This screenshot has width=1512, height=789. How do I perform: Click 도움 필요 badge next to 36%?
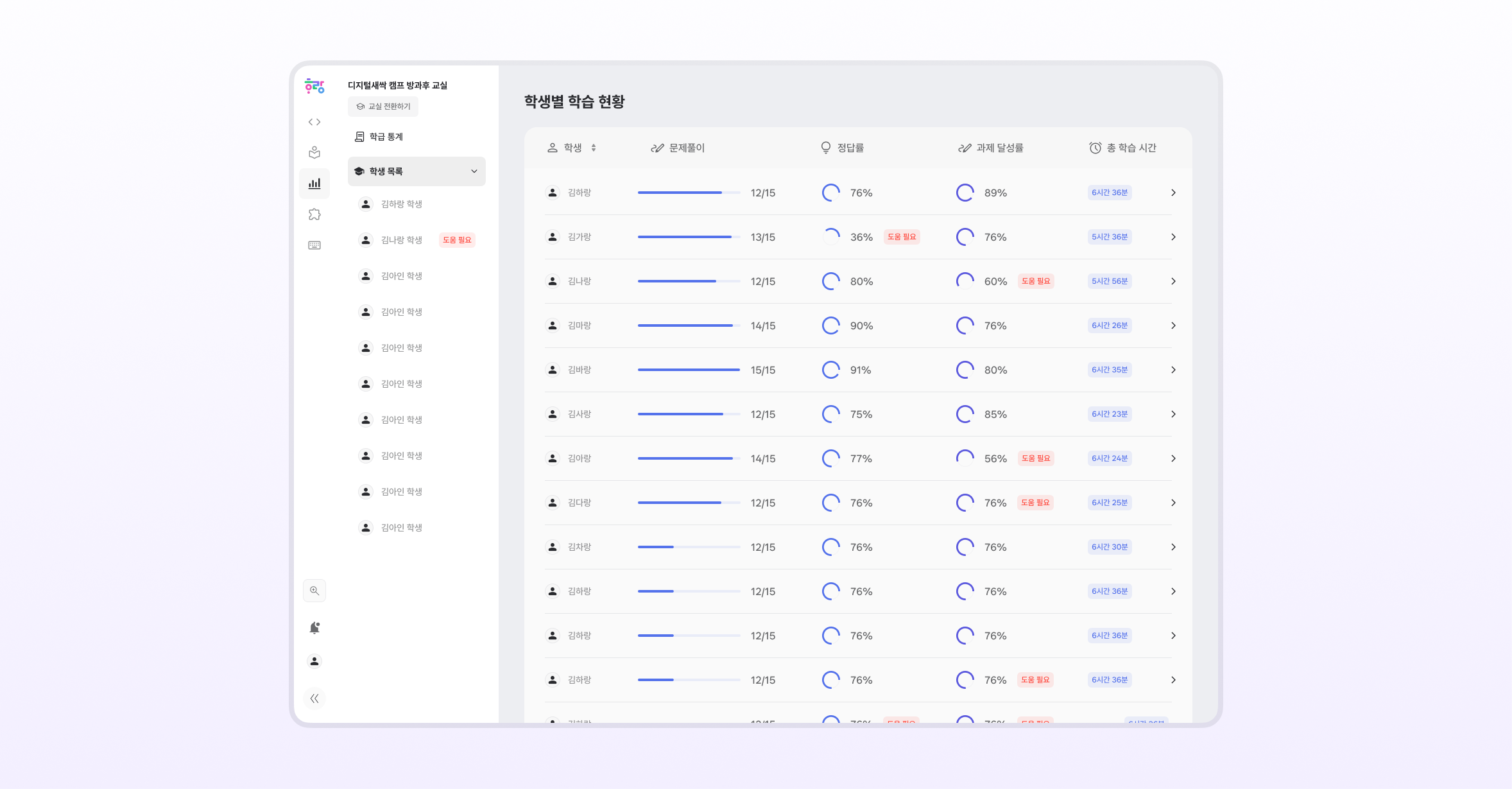[902, 237]
